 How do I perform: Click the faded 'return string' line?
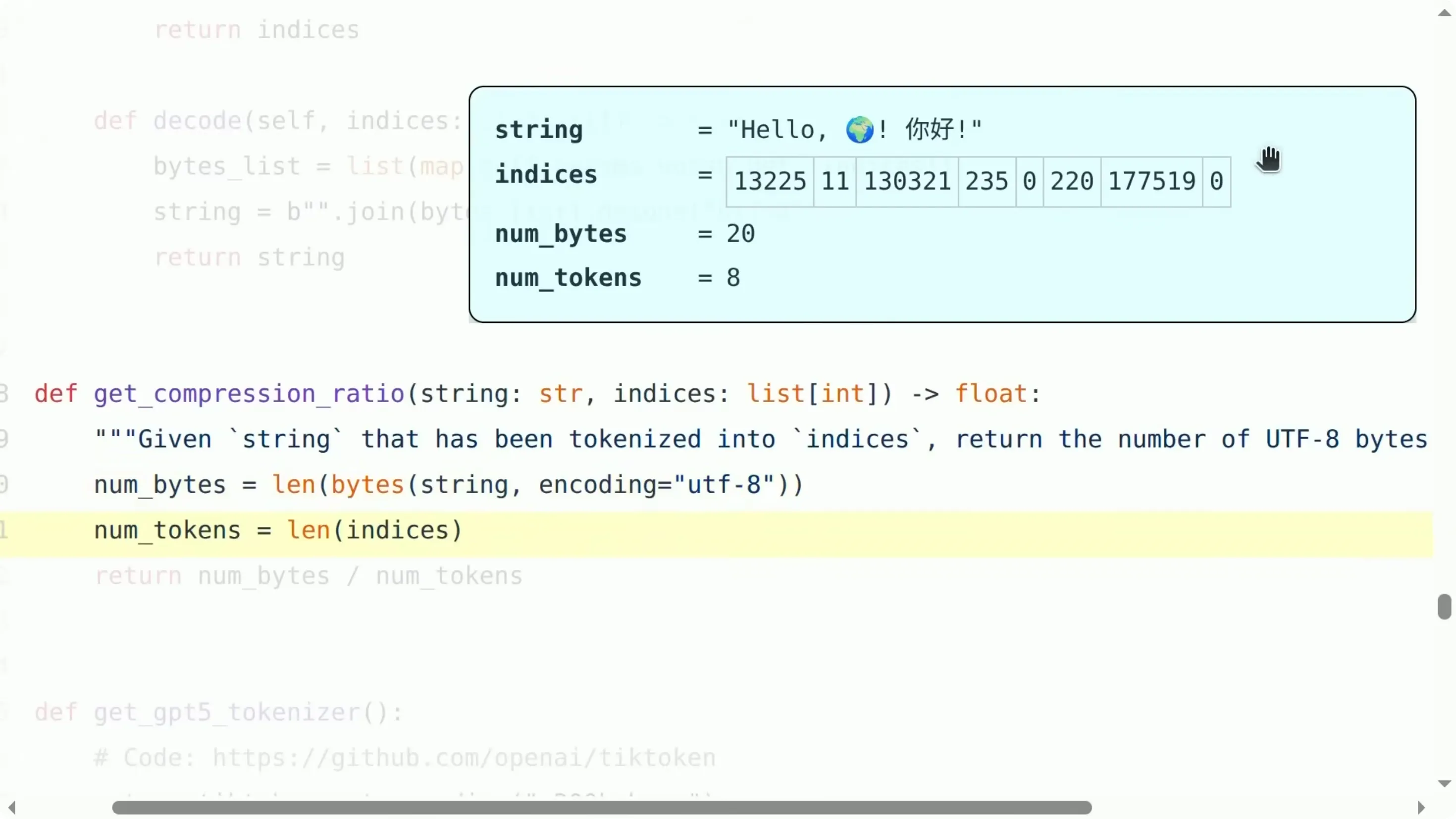click(249, 258)
